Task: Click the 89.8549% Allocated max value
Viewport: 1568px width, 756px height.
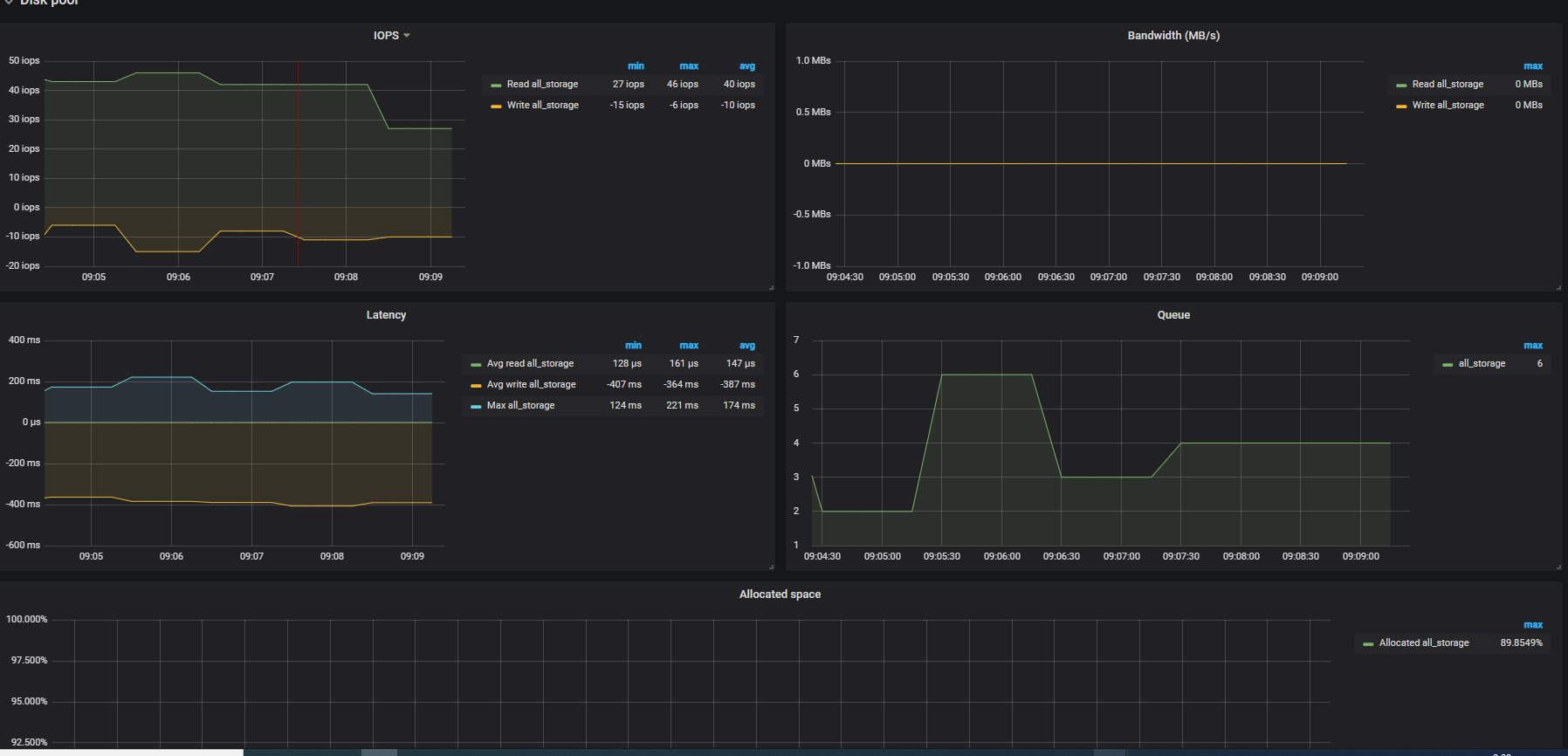Action: click(x=1522, y=643)
